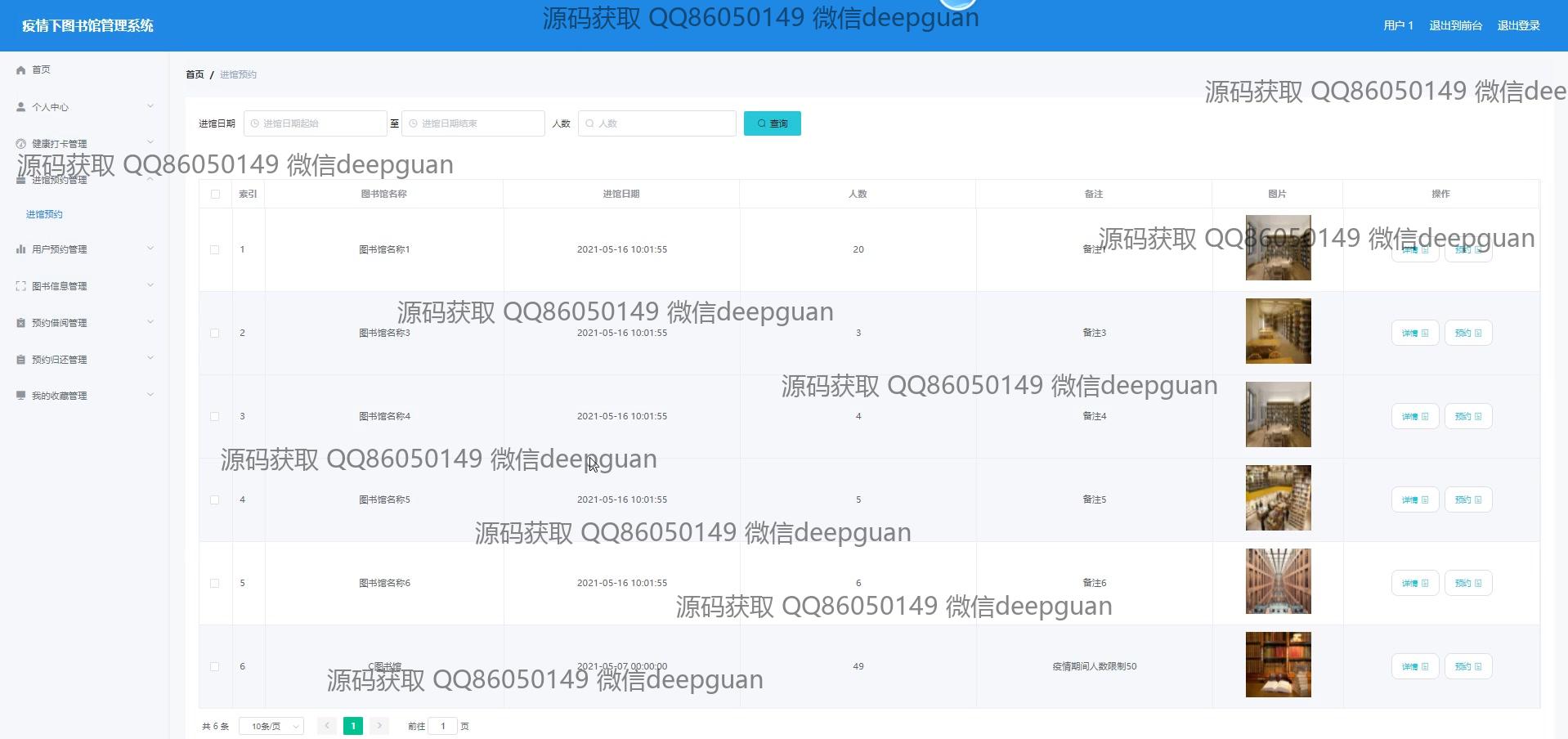Click the 人数 search input field
Image resolution: width=1568 pixels, height=739 pixels.
click(657, 123)
